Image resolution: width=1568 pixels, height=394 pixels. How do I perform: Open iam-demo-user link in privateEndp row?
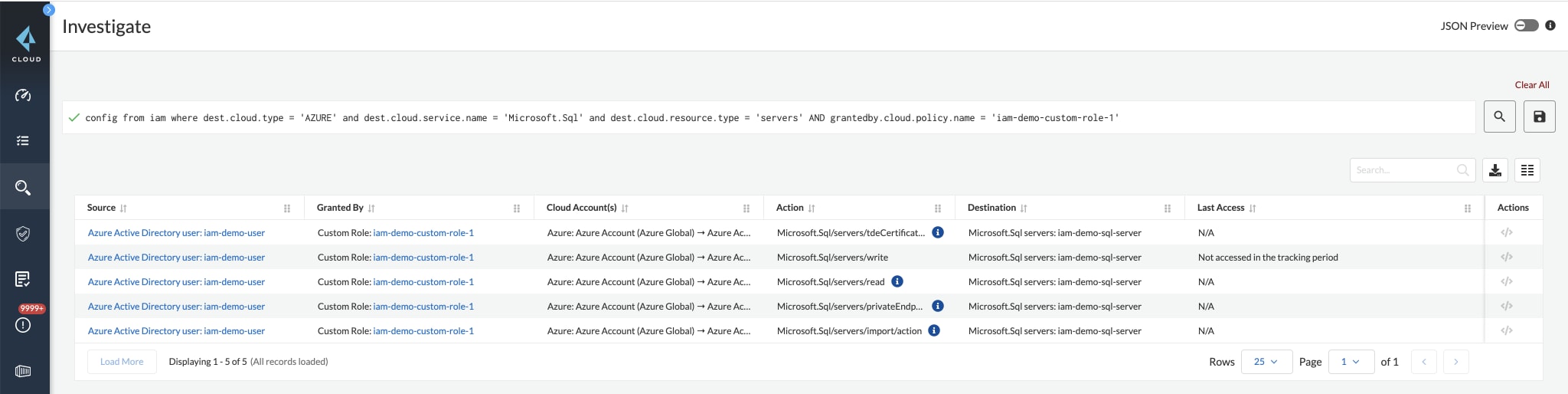[176, 307]
